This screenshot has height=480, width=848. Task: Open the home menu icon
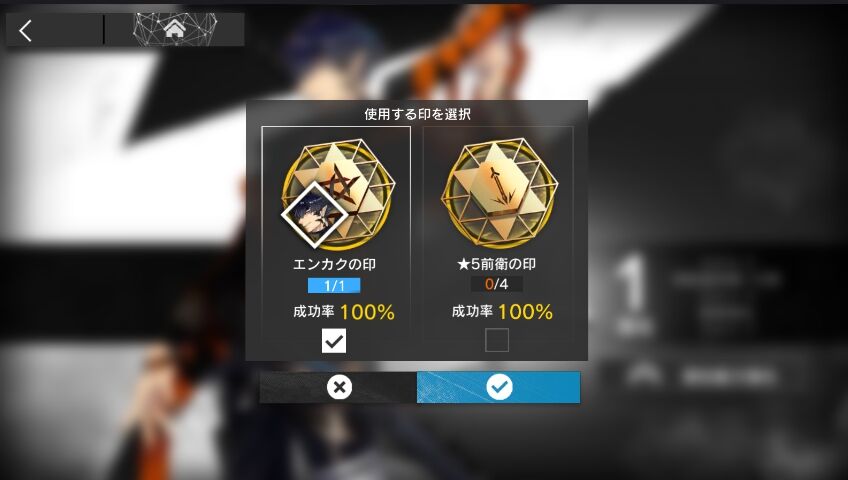pos(174,29)
